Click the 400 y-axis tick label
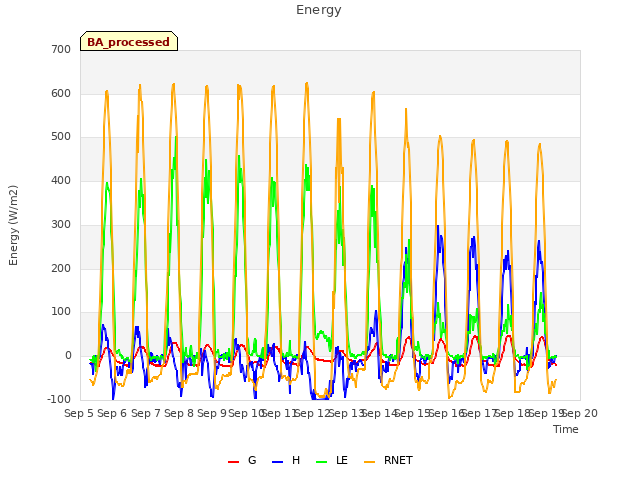The width and height of the screenshot is (640, 480). coord(61,180)
